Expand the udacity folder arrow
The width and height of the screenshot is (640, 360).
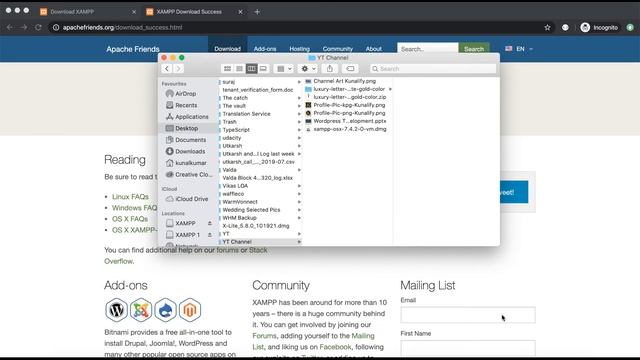point(299,138)
